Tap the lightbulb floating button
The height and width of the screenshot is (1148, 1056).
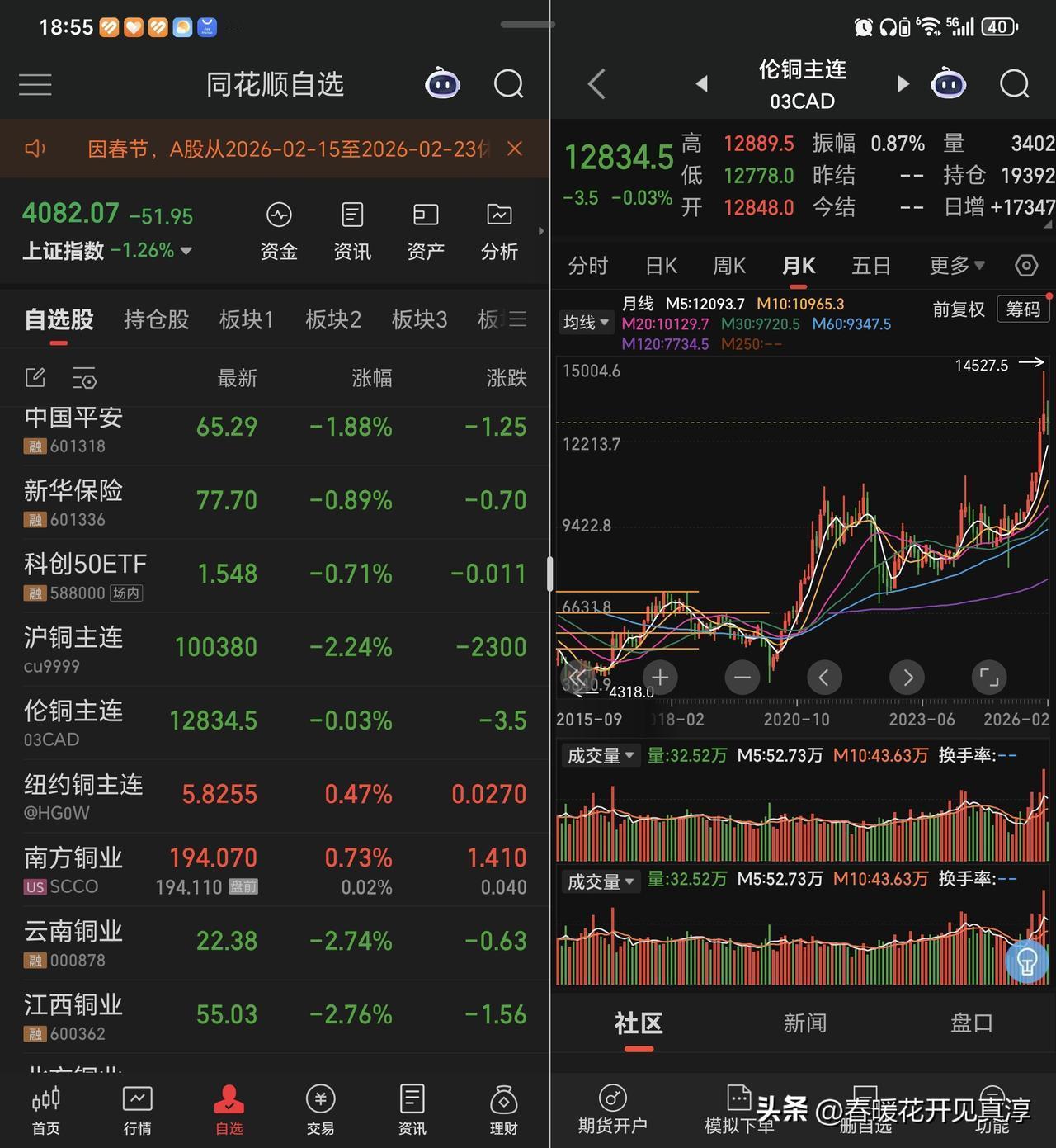pos(1027,961)
